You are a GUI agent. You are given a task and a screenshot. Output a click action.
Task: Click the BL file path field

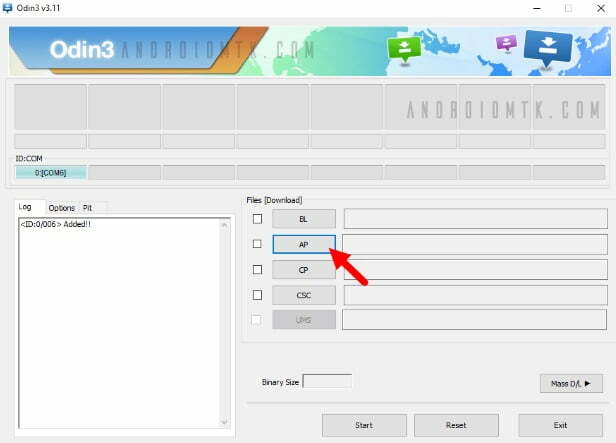(x=475, y=219)
